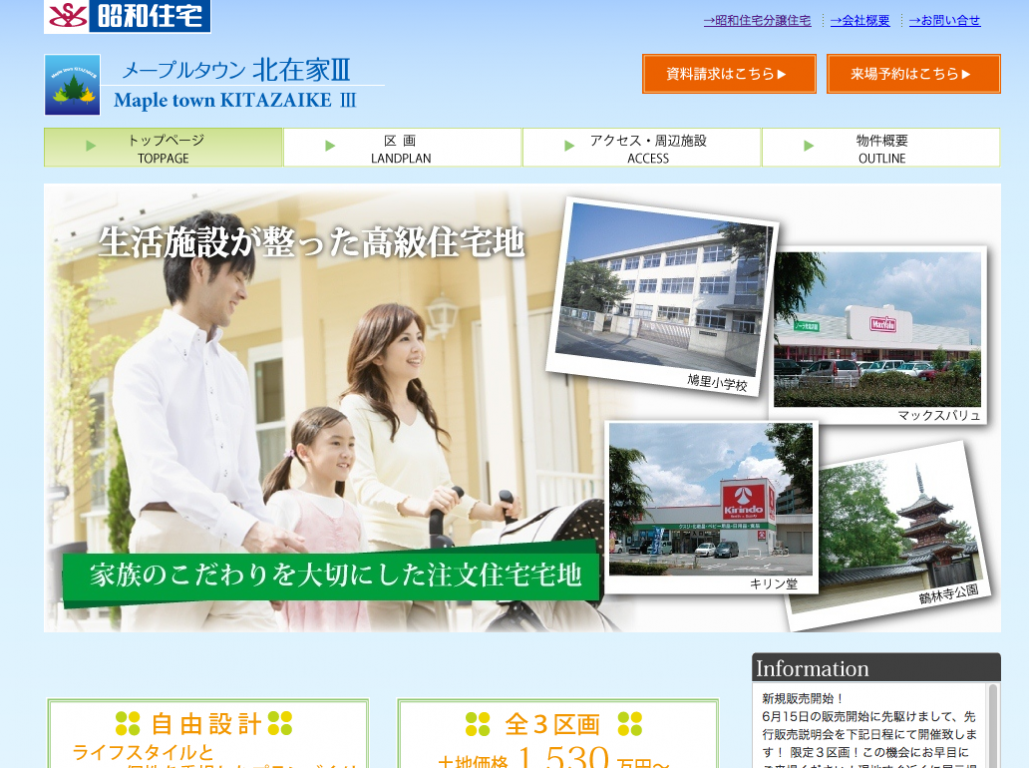Click the Maple town tree emblem icon

[x=72, y=85]
